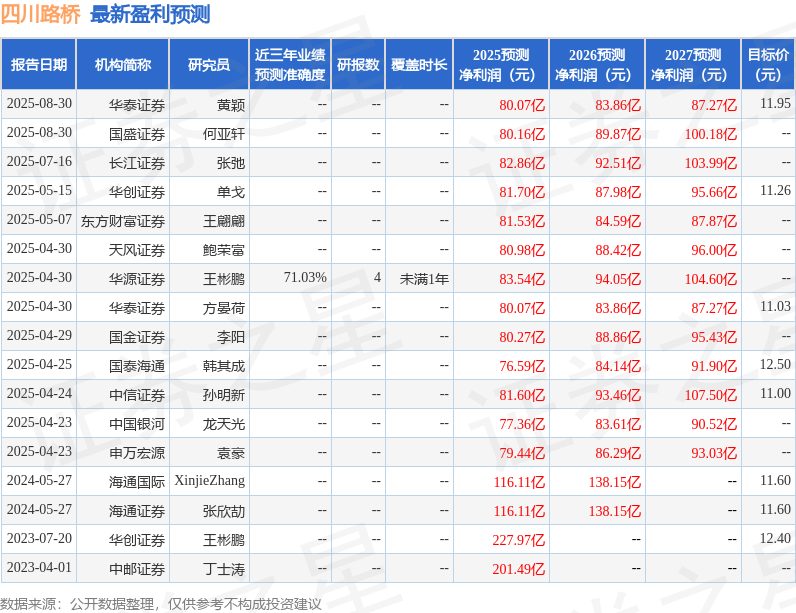Select the 2027预测净利润 column header
Image resolution: width=796 pixels, height=613 pixels.
693,64
